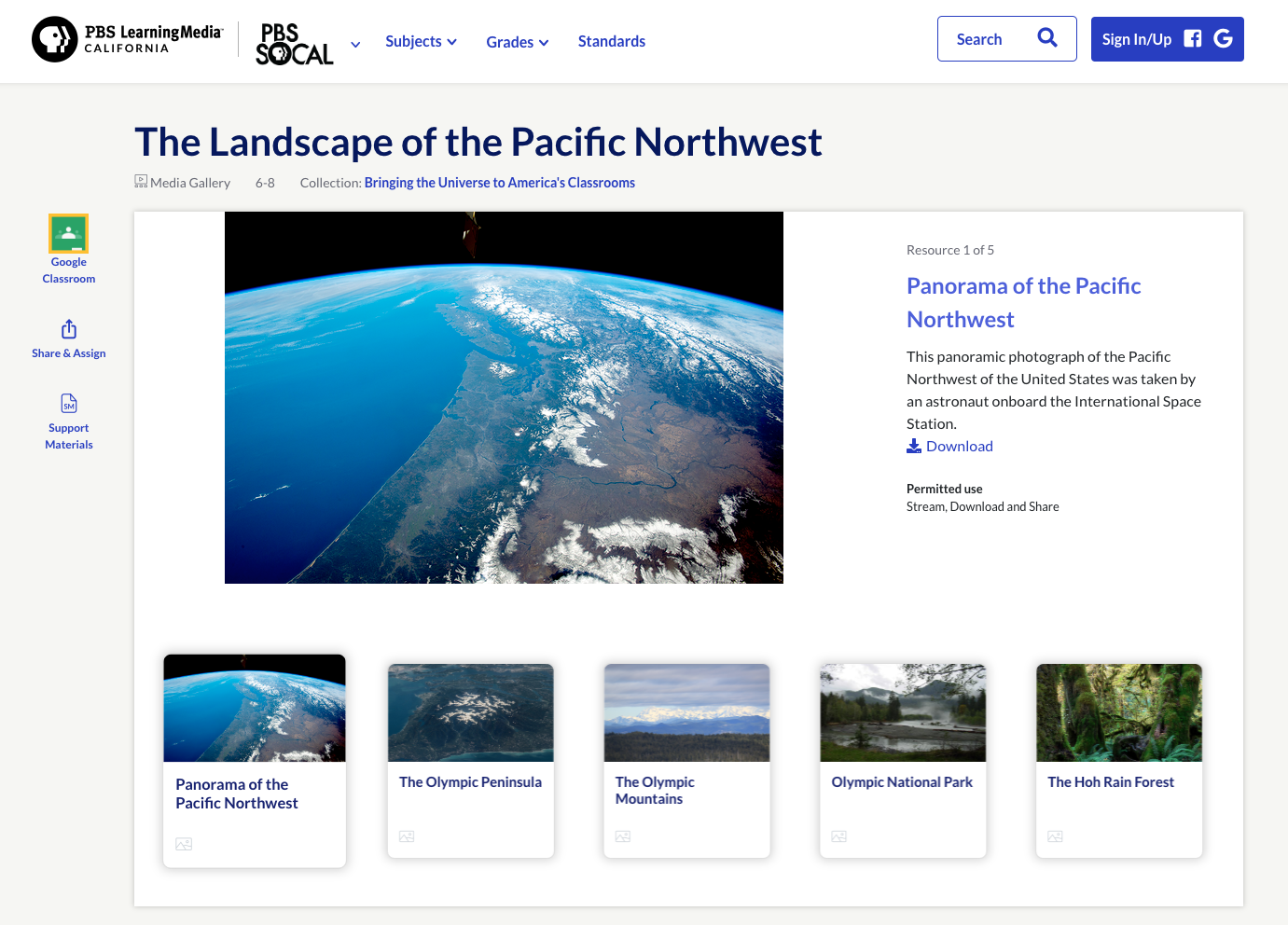Screen dimensions: 1288x925
Task: Share to Google Classroom via sidebar icon
Action: click(x=68, y=233)
